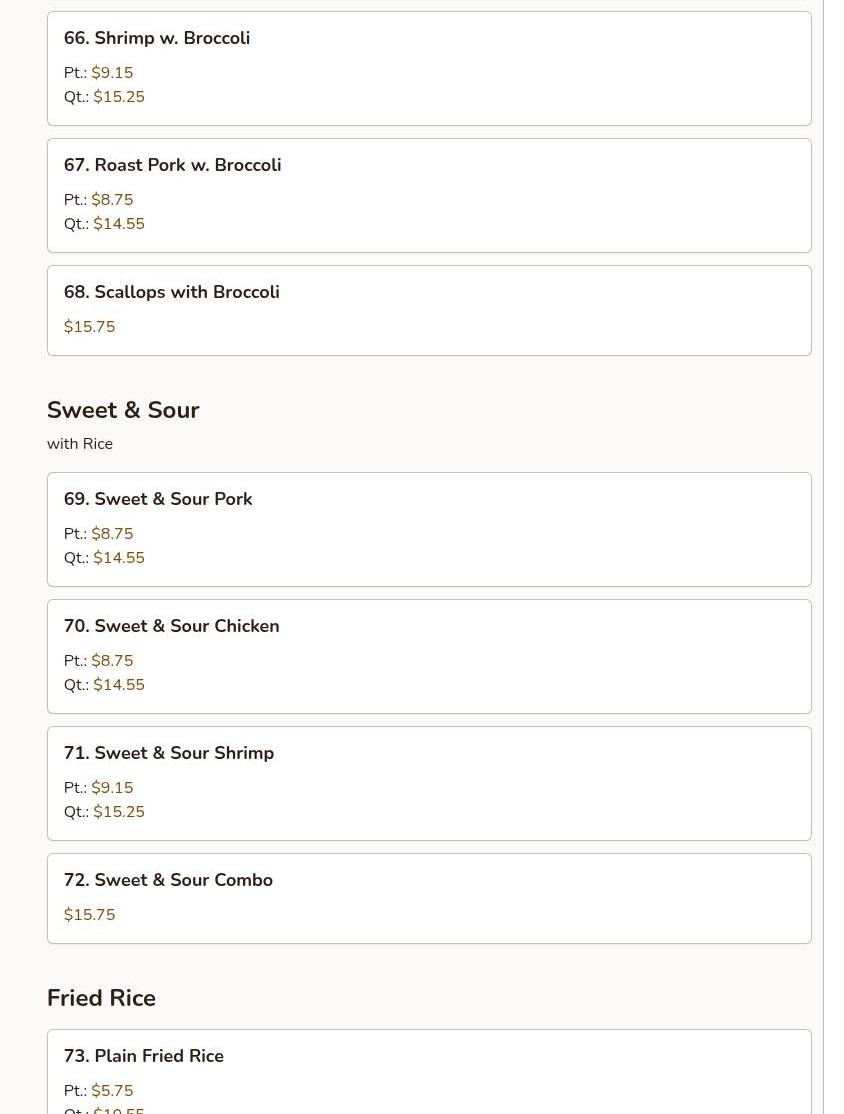Add 72. Sweet & Sour Combo
This screenshot has height=1114, width=844.
[x=168, y=880]
